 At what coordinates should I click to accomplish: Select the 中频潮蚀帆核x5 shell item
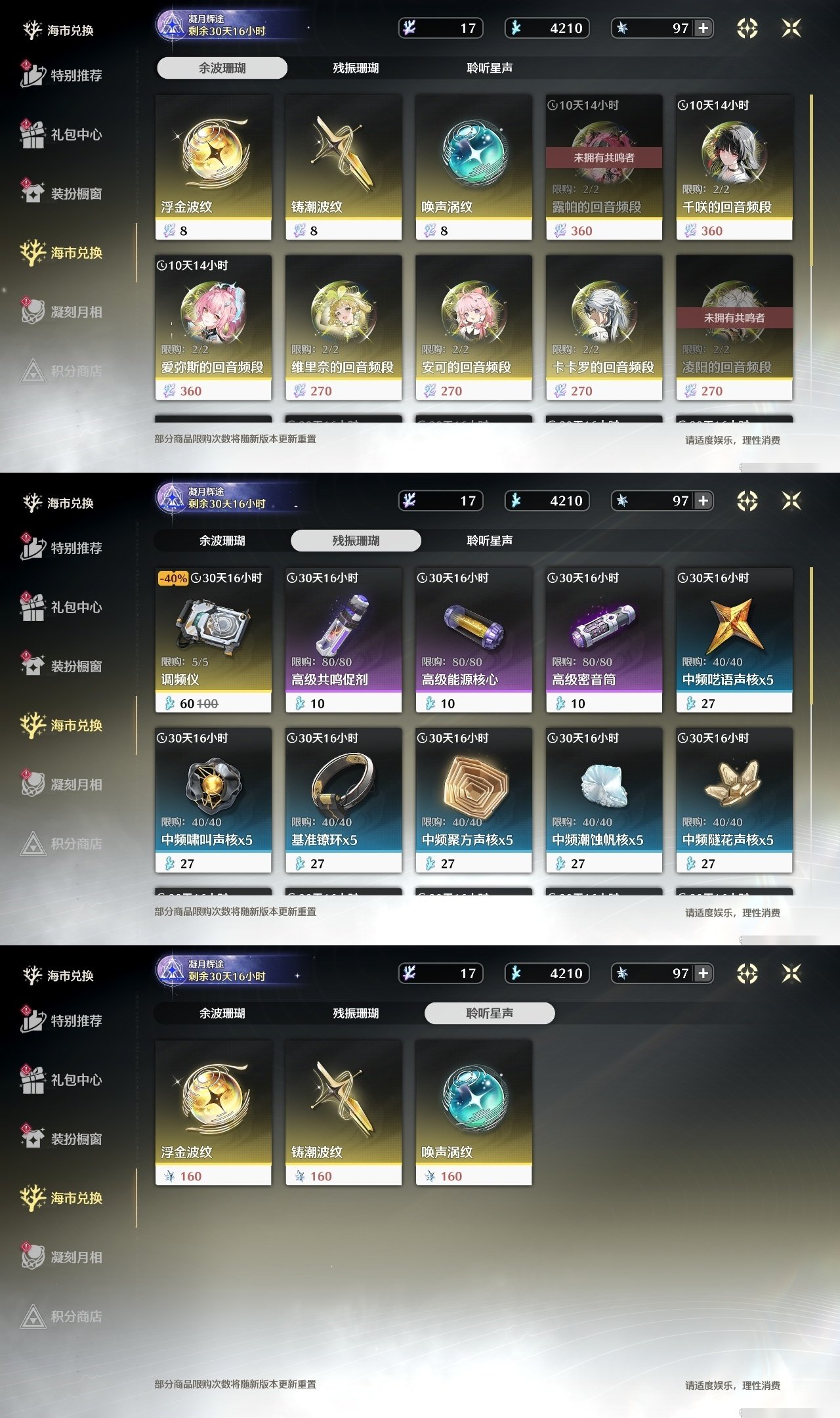coord(604,800)
